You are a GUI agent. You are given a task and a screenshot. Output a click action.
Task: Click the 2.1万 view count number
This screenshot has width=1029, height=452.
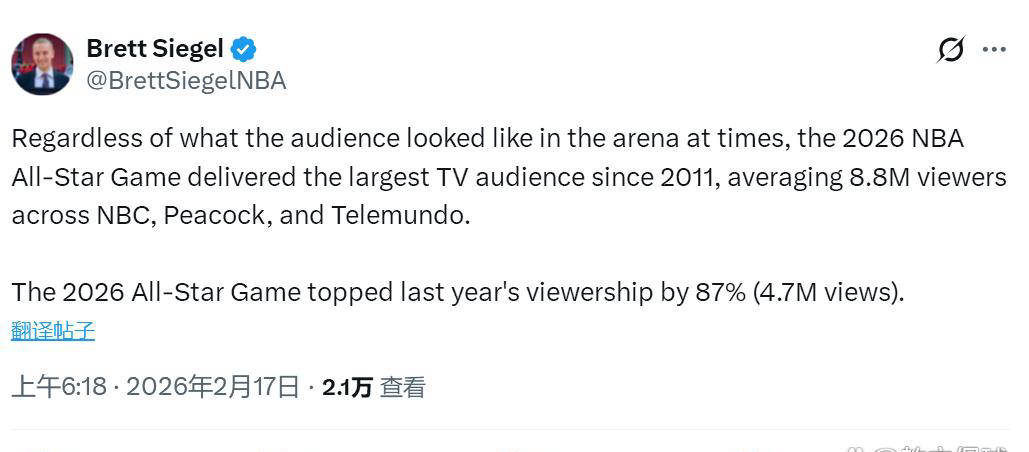click(347, 387)
